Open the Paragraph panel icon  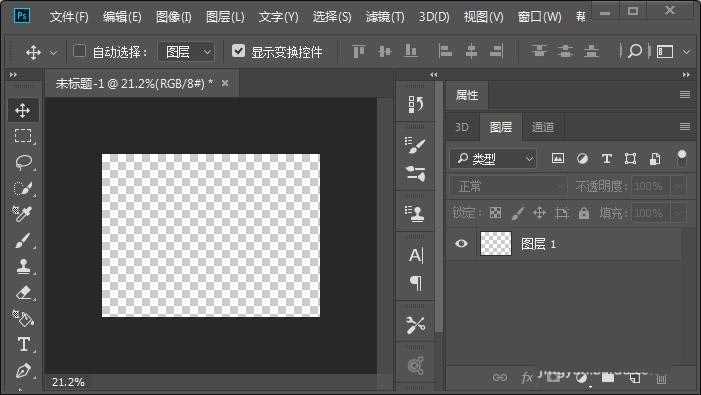pyautogui.click(x=416, y=282)
